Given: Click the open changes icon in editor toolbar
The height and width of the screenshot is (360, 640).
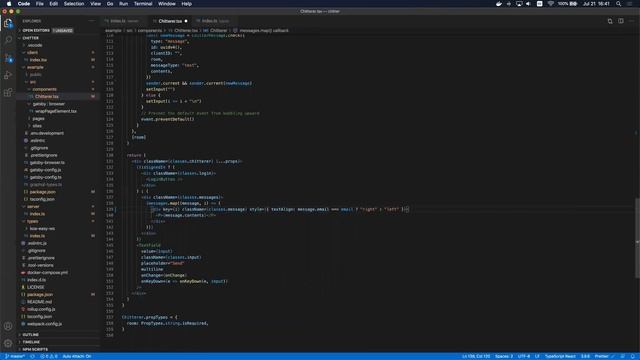Looking at the screenshot, I should point(610,21).
